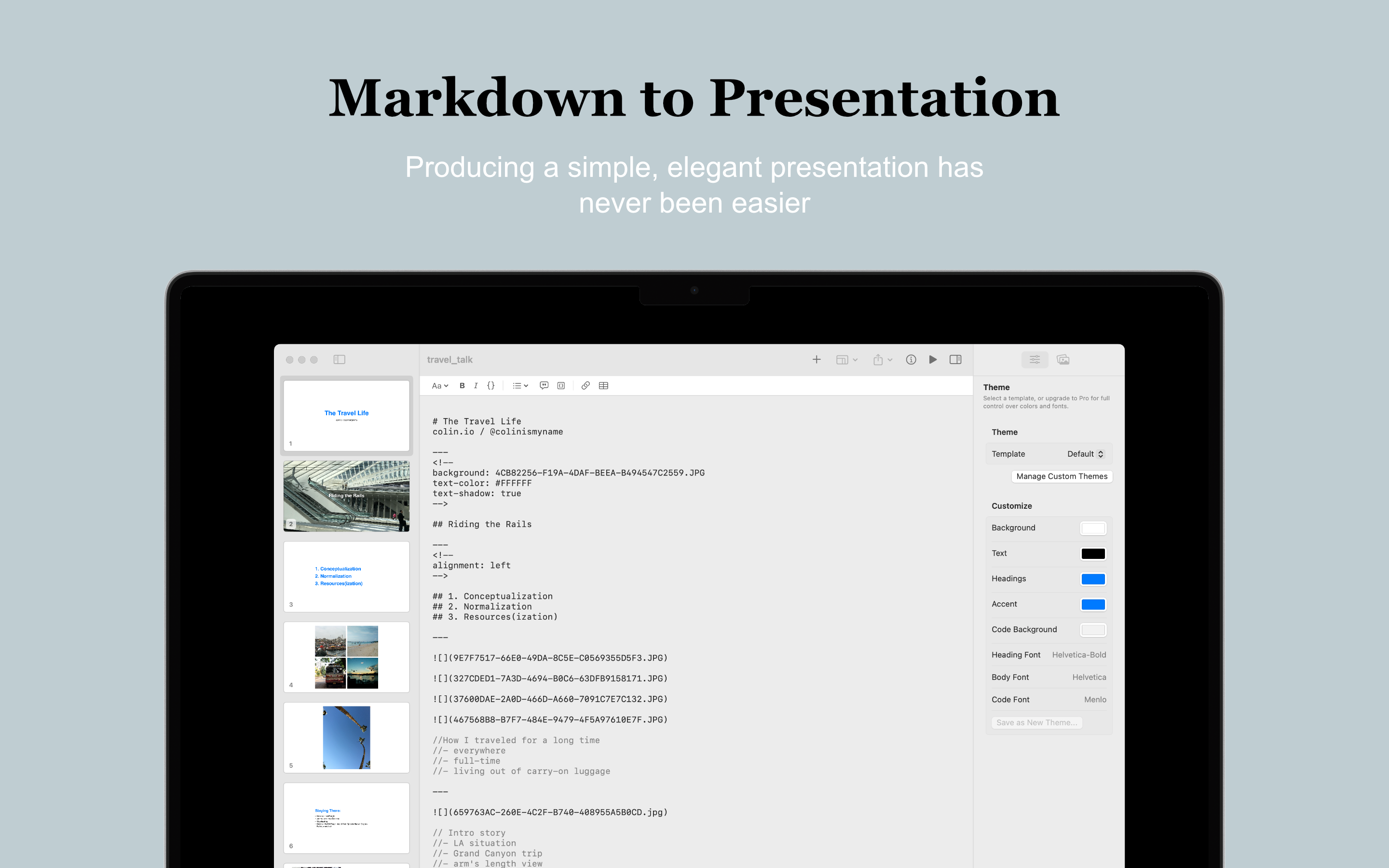This screenshot has width=1389, height=868.
Task: Insert a table with the table icon
Action: (x=603, y=385)
